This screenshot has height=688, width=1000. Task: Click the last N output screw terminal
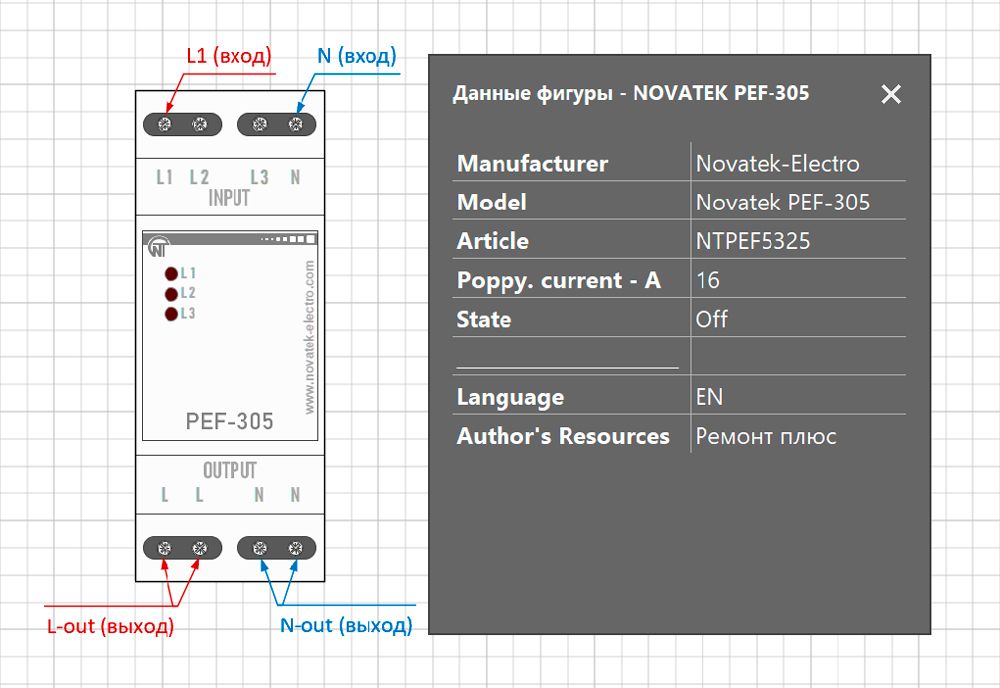tap(295, 548)
